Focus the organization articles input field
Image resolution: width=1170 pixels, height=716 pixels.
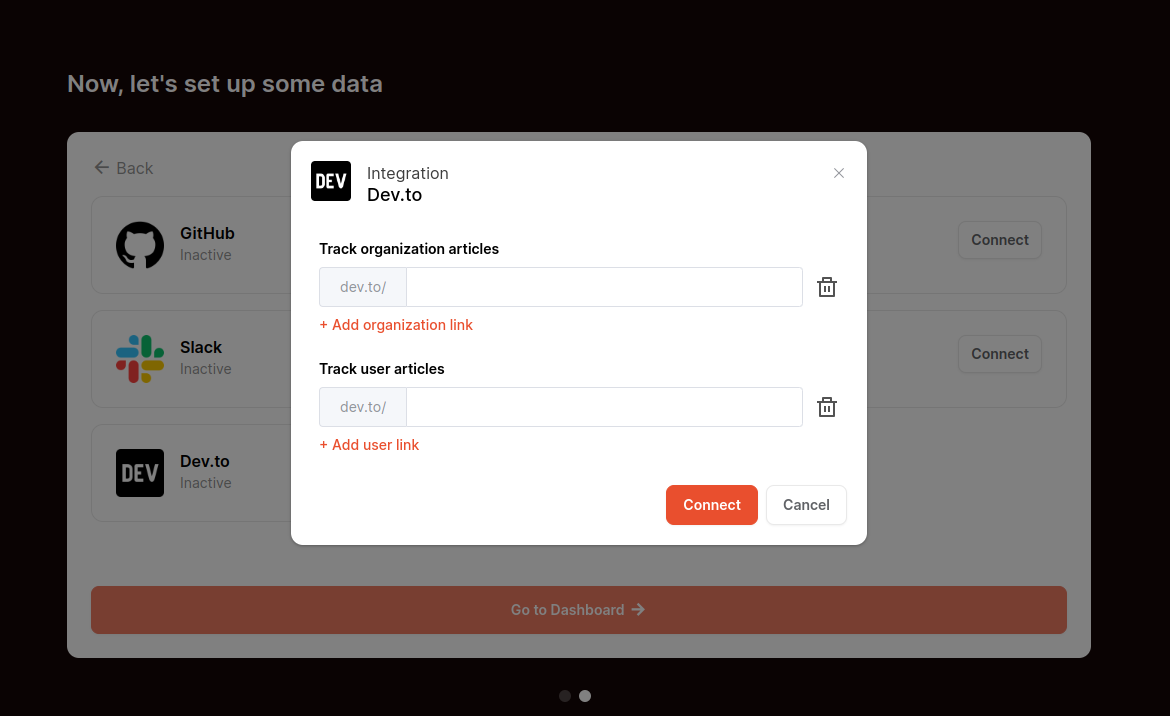pyautogui.click(x=604, y=287)
